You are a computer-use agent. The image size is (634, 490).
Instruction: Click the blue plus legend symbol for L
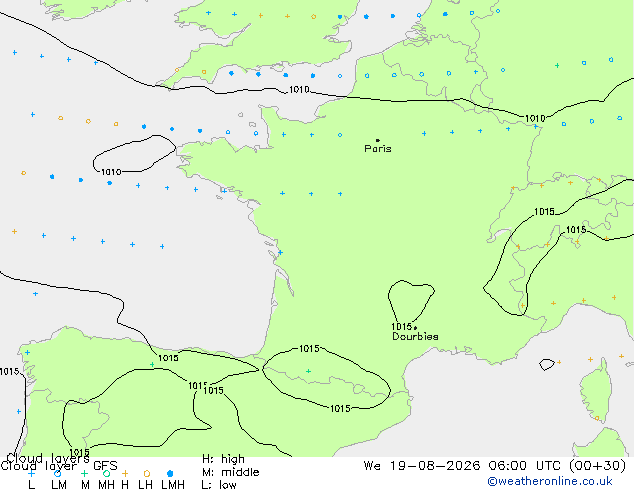click(x=31, y=473)
